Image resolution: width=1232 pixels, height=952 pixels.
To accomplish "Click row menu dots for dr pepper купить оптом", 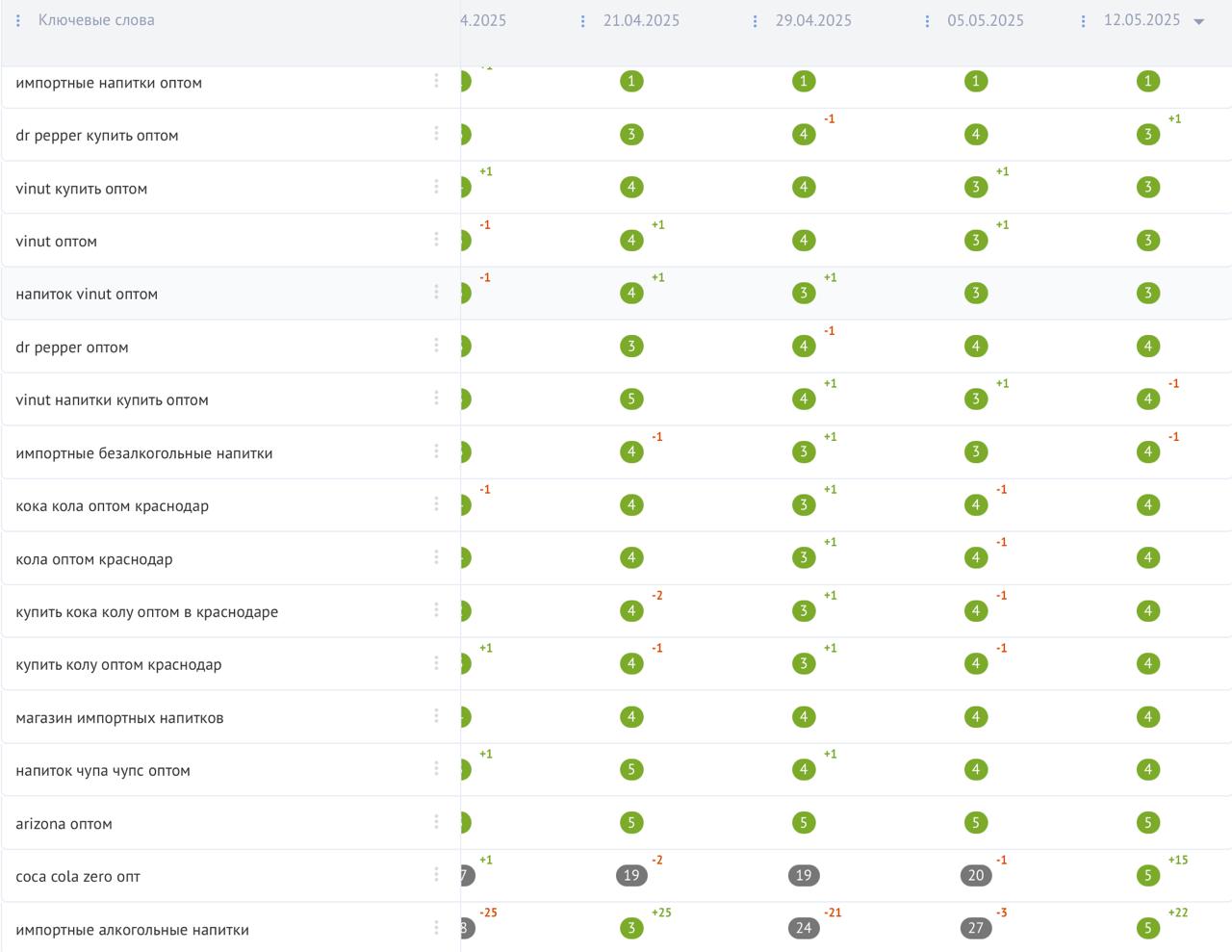I will tap(436, 134).
